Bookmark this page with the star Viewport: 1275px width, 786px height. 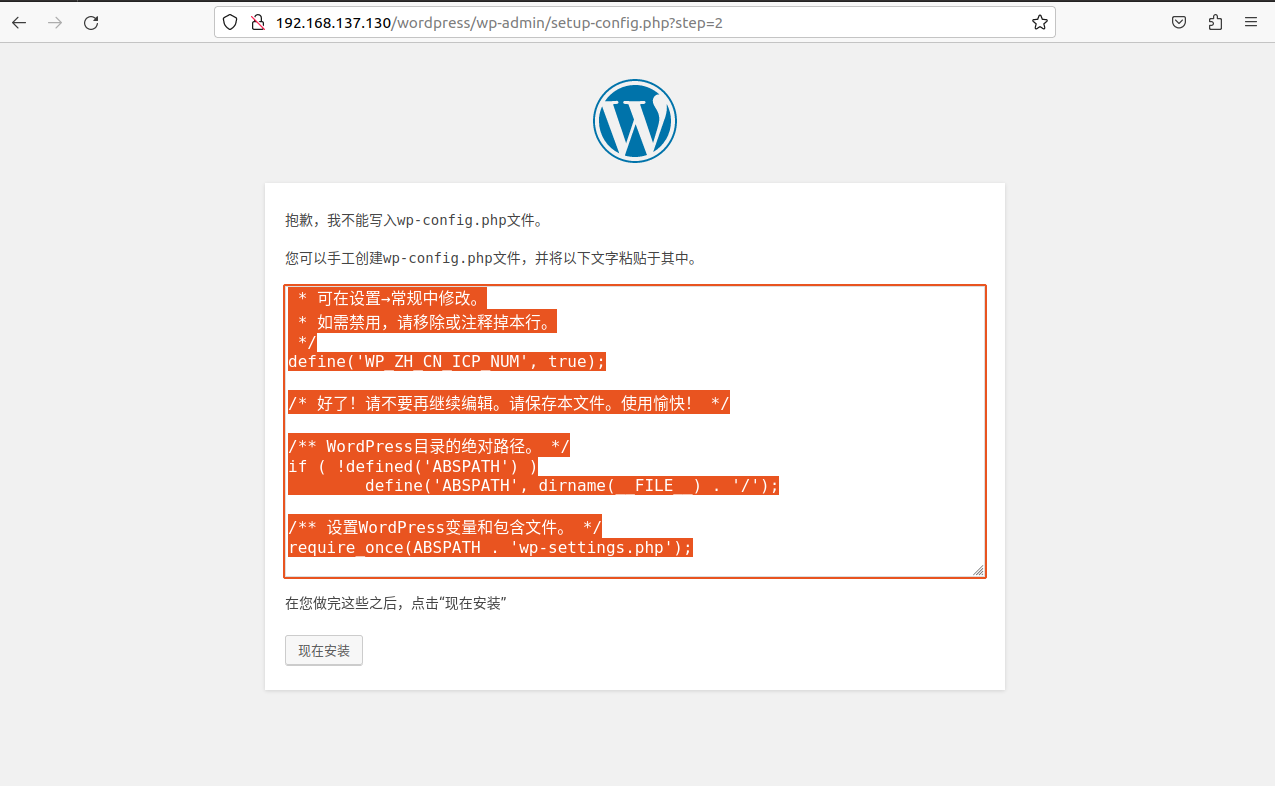[1039, 21]
